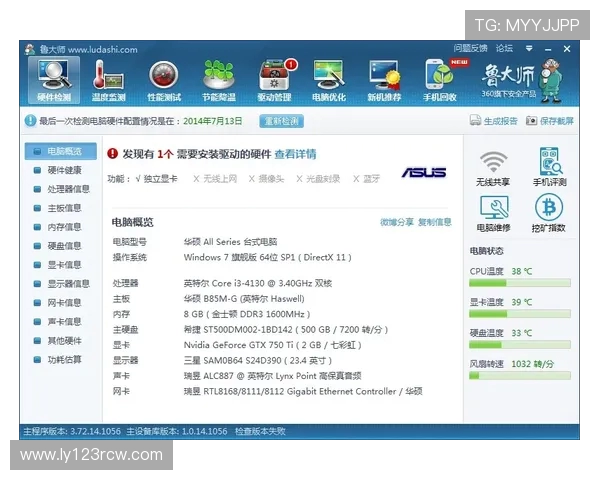The image size is (600, 480).
Task: Click the 风扇转速 progress bar
Action: point(520,376)
